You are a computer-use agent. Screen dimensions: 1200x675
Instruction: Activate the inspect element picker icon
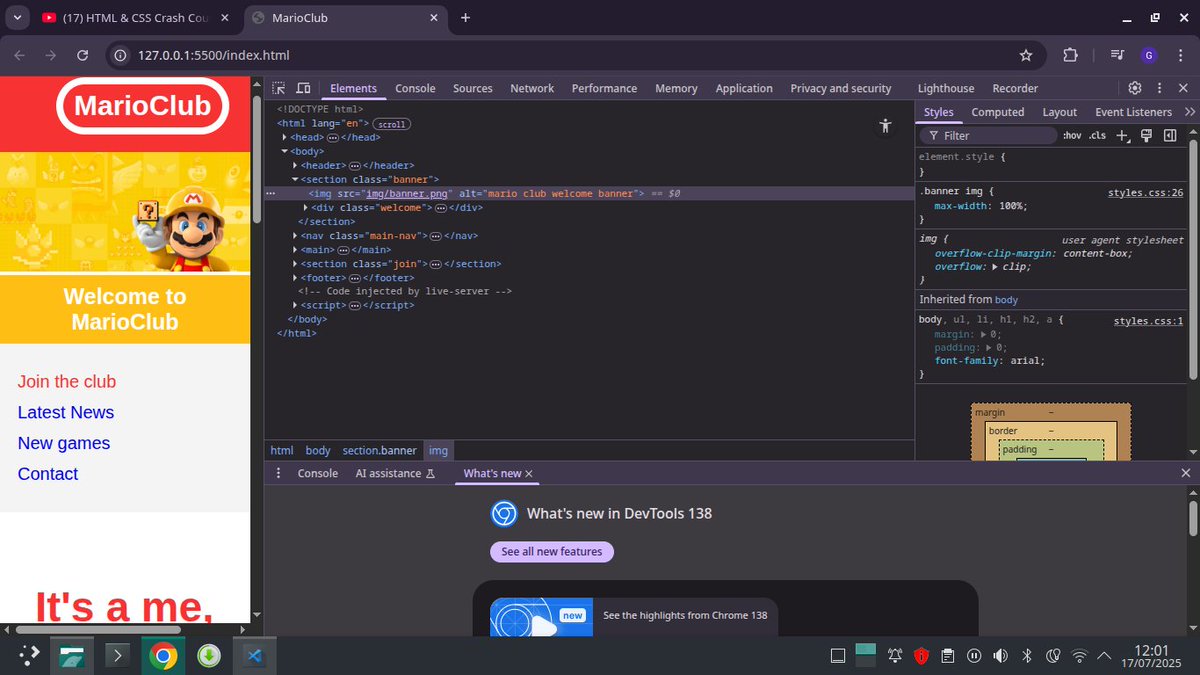point(279,88)
